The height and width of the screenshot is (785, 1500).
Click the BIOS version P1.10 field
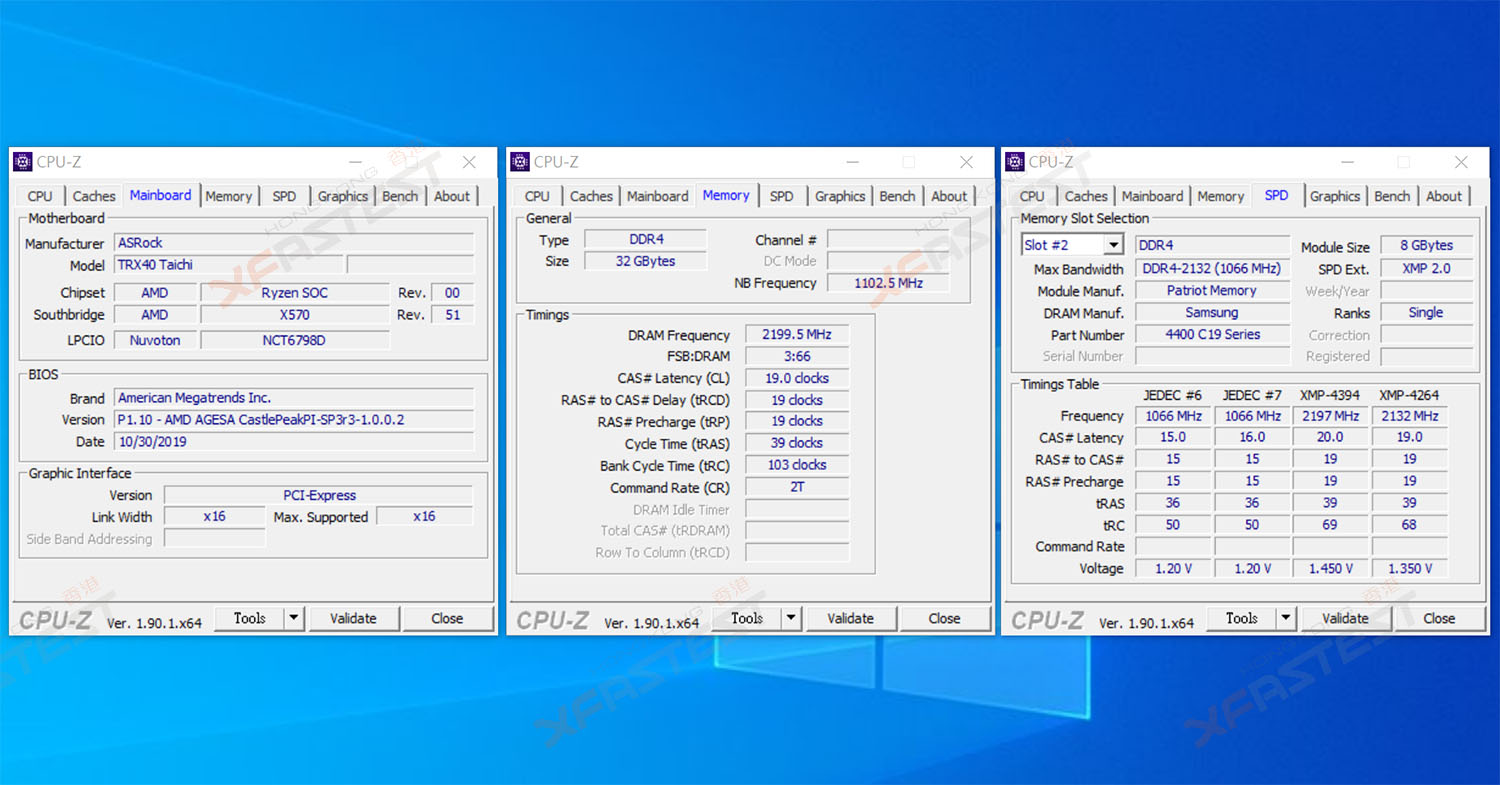[x=293, y=420]
